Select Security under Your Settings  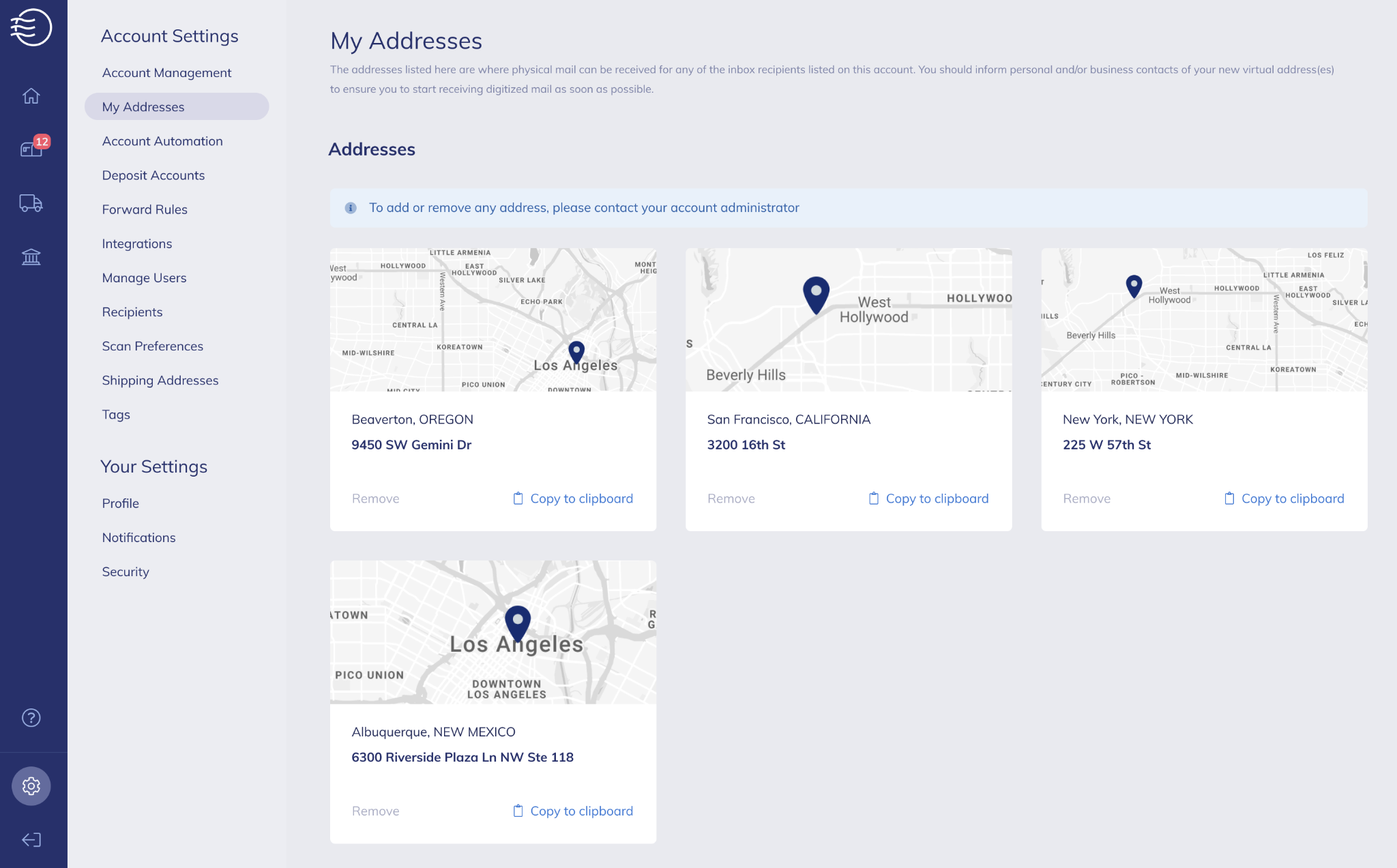(126, 571)
